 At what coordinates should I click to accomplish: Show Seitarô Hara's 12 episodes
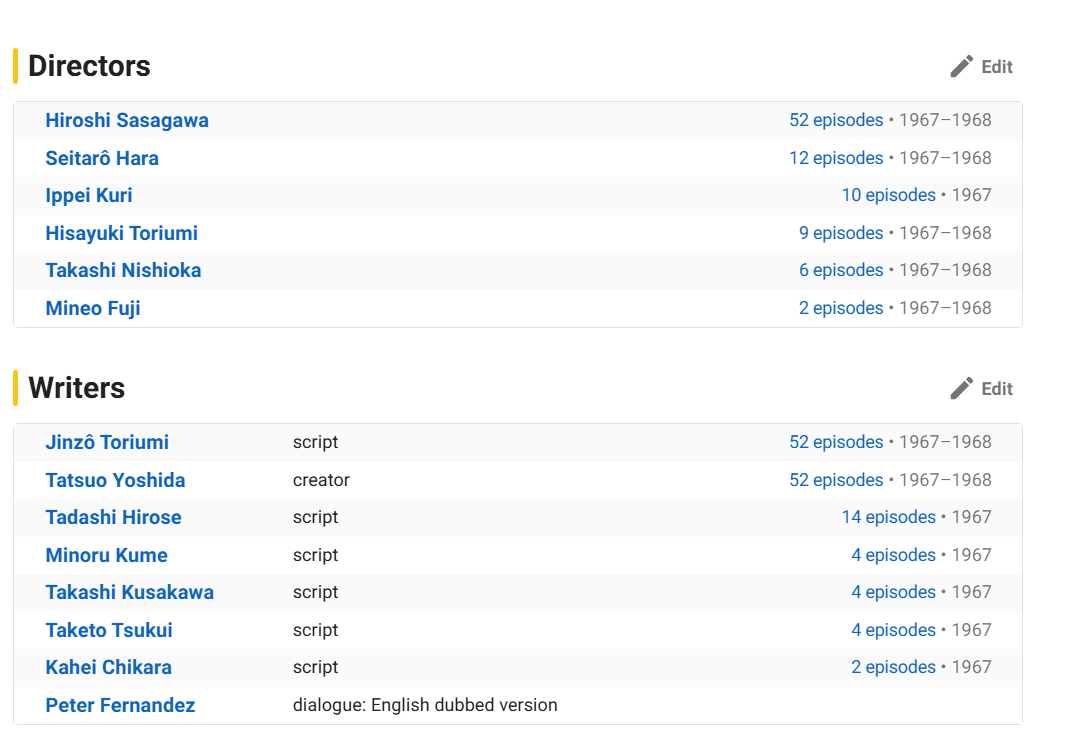[x=836, y=158]
